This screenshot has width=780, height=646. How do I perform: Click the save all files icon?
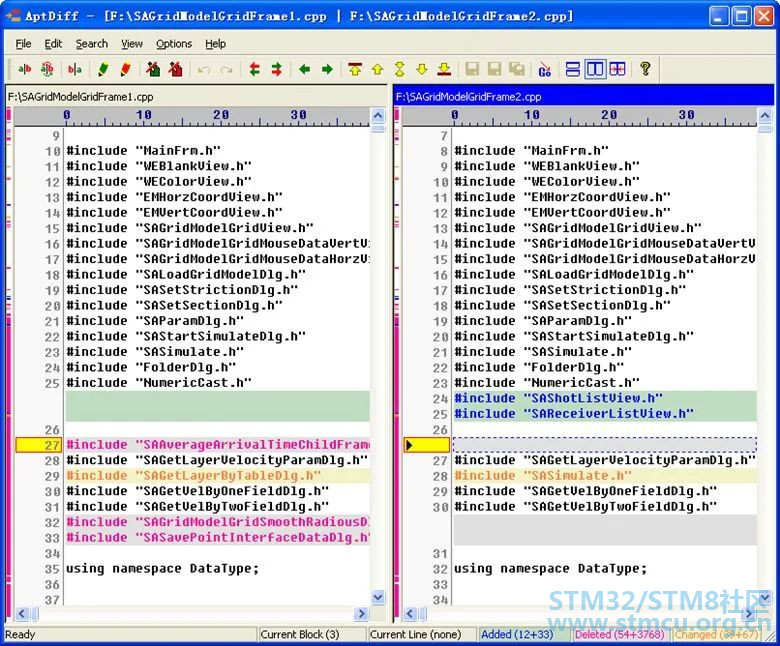[517, 69]
